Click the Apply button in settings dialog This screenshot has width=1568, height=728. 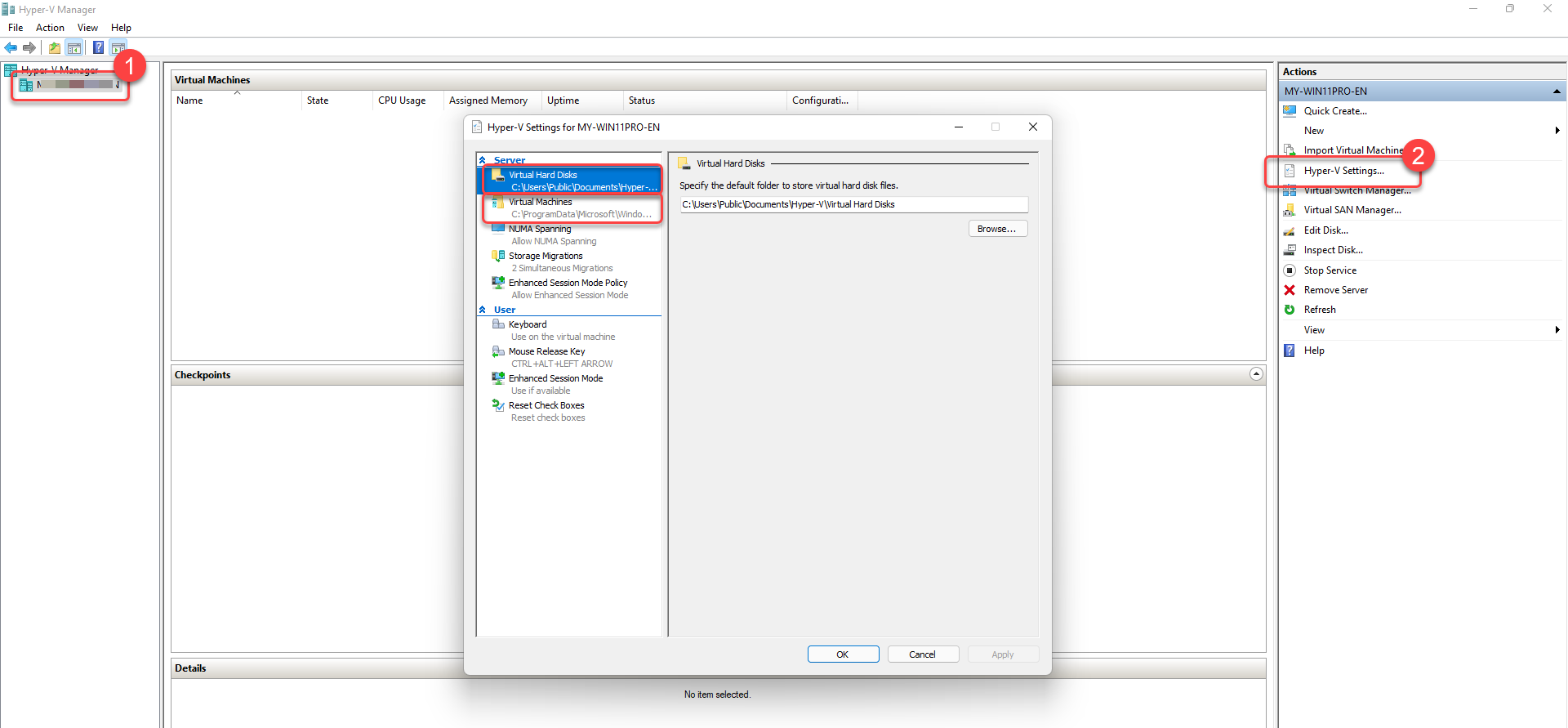[x=1003, y=654]
